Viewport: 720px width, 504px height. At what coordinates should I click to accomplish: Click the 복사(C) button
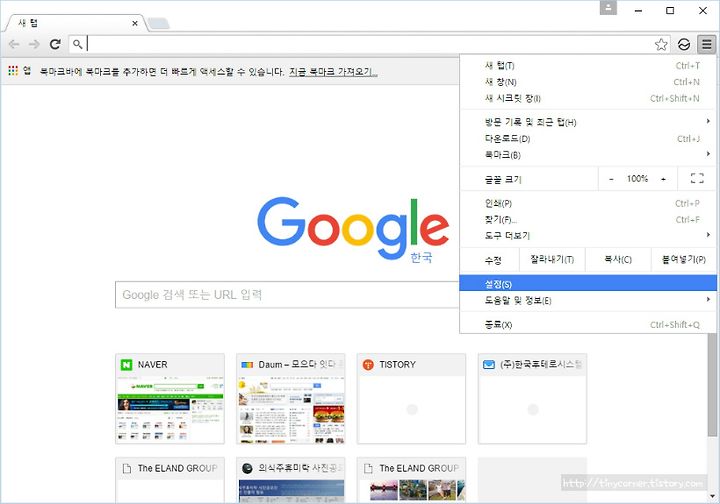coord(619,260)
